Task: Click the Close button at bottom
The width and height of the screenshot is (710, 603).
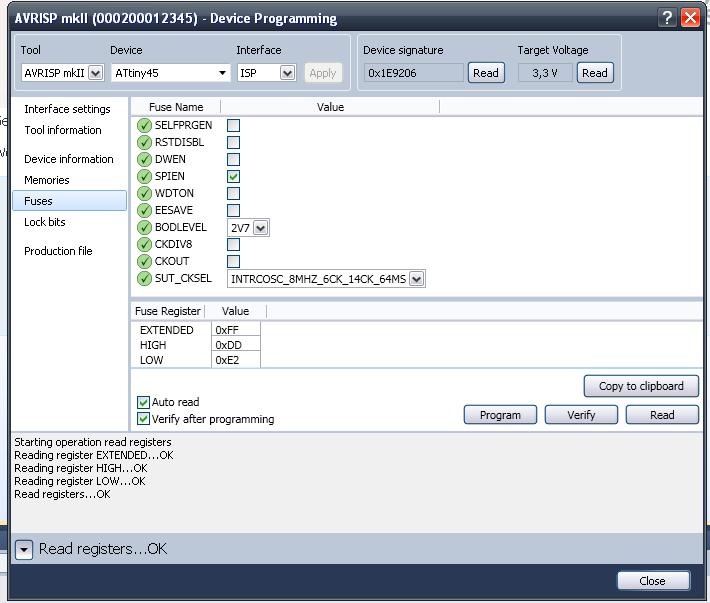Action: [653, 581]
